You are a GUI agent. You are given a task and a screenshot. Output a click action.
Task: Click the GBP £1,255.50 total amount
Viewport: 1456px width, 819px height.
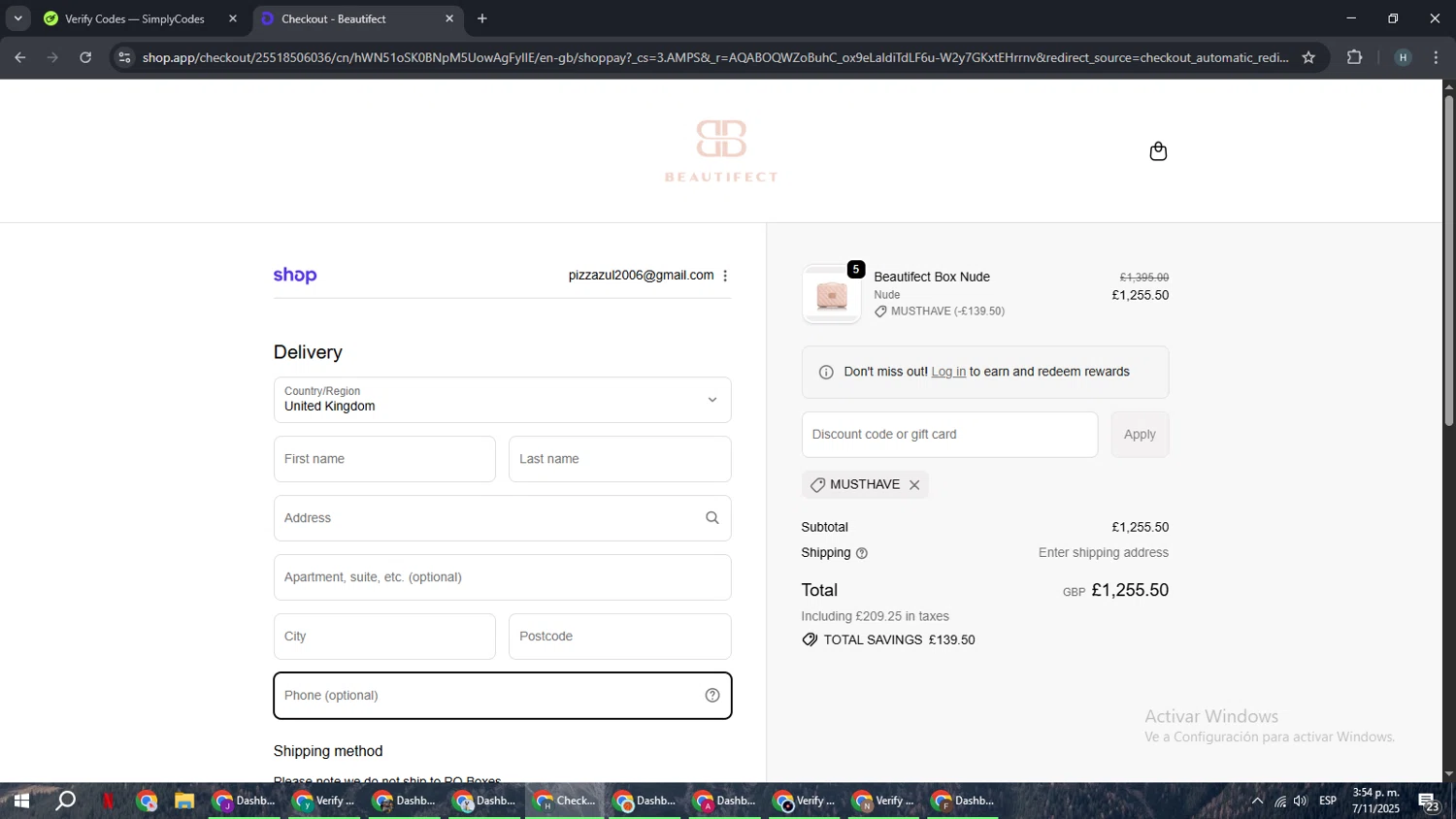[1115, 590]
